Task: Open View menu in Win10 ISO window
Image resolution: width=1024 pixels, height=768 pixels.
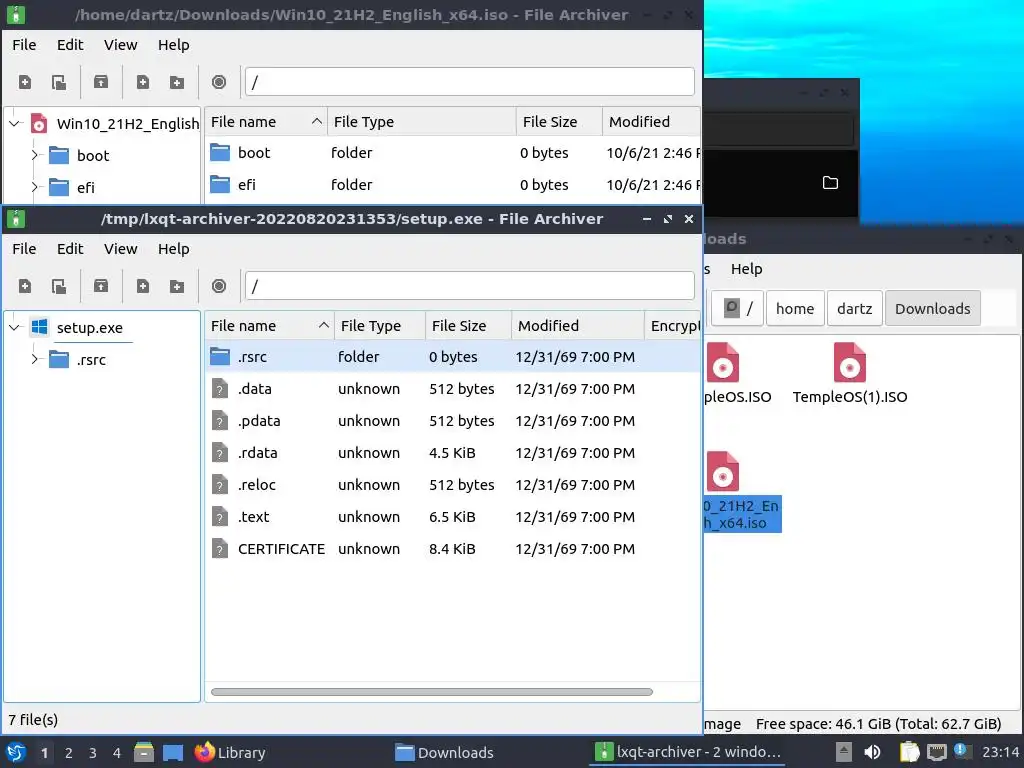Action: click(x=121, y=45)
